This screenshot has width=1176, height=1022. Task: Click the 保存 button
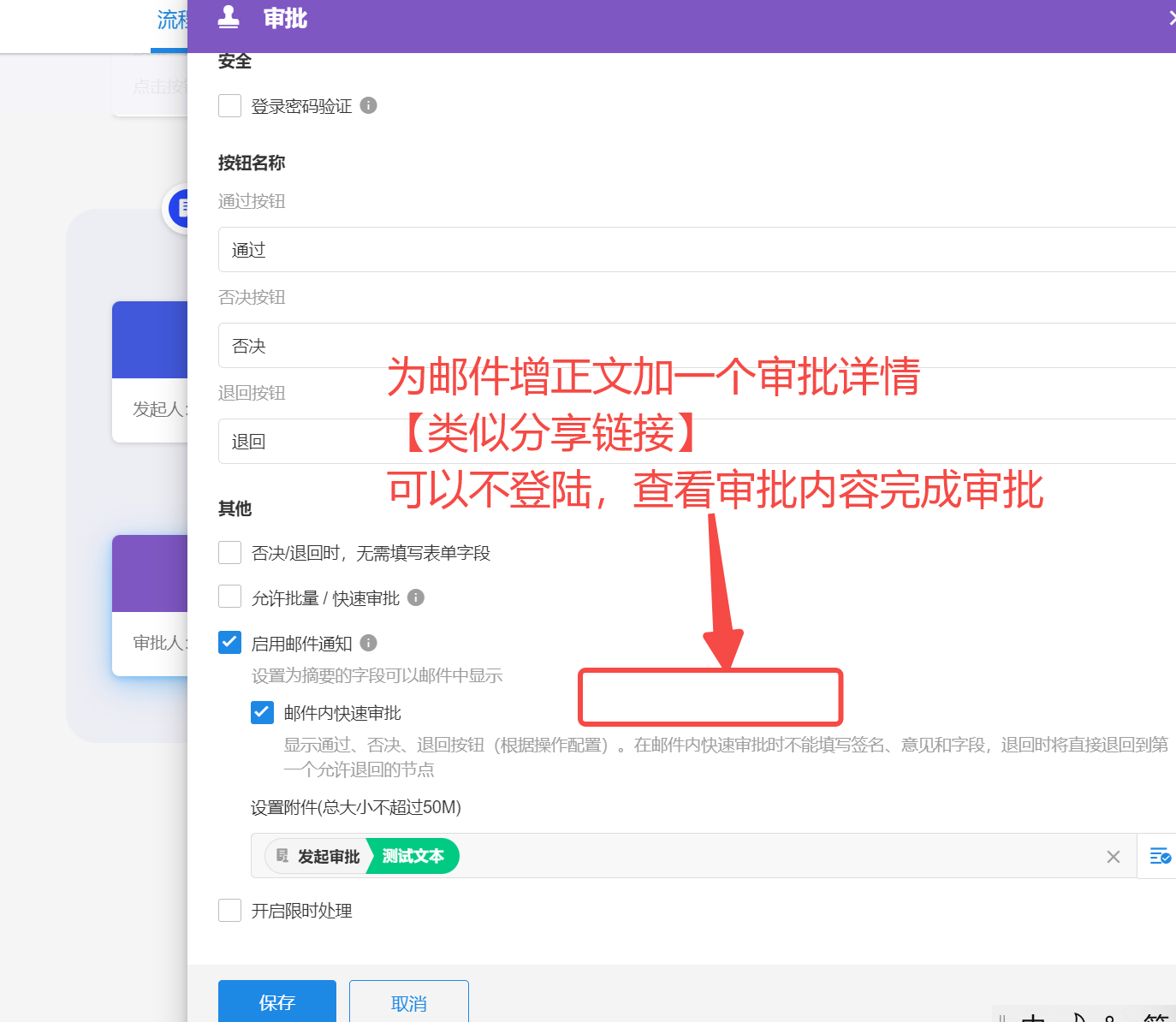(277, 1001)
